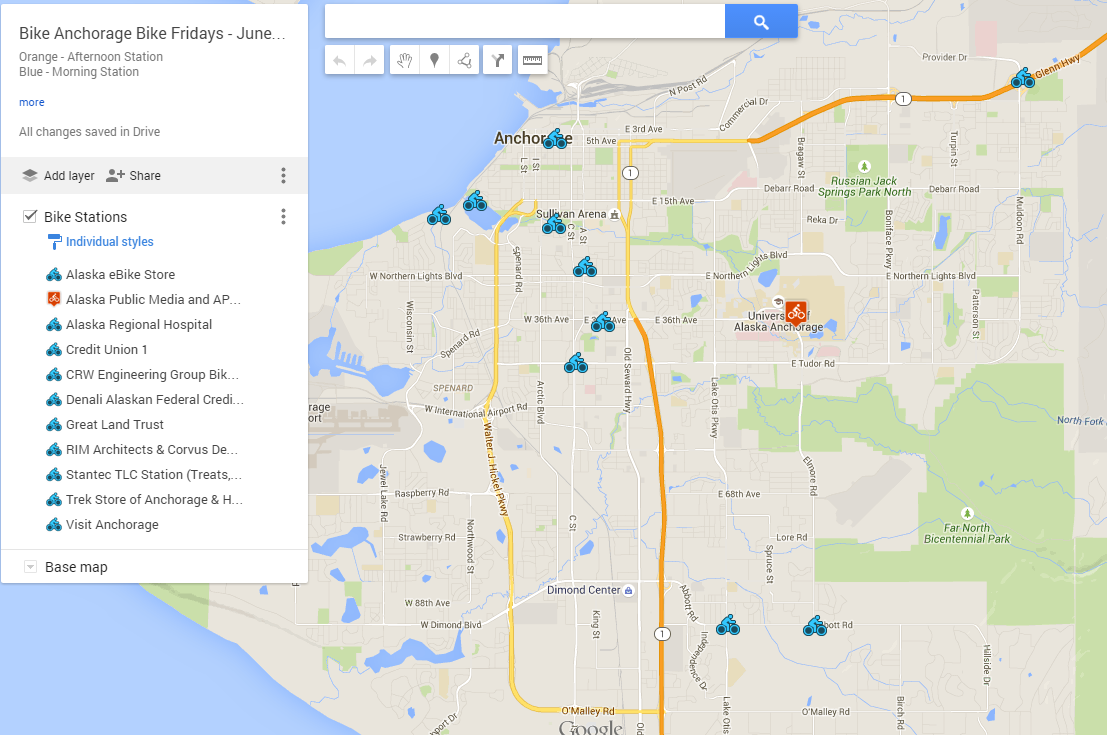Click the 'All changes saved in Drive' status text
This screenshot has height=735, width=1107.
coord(90,132)
